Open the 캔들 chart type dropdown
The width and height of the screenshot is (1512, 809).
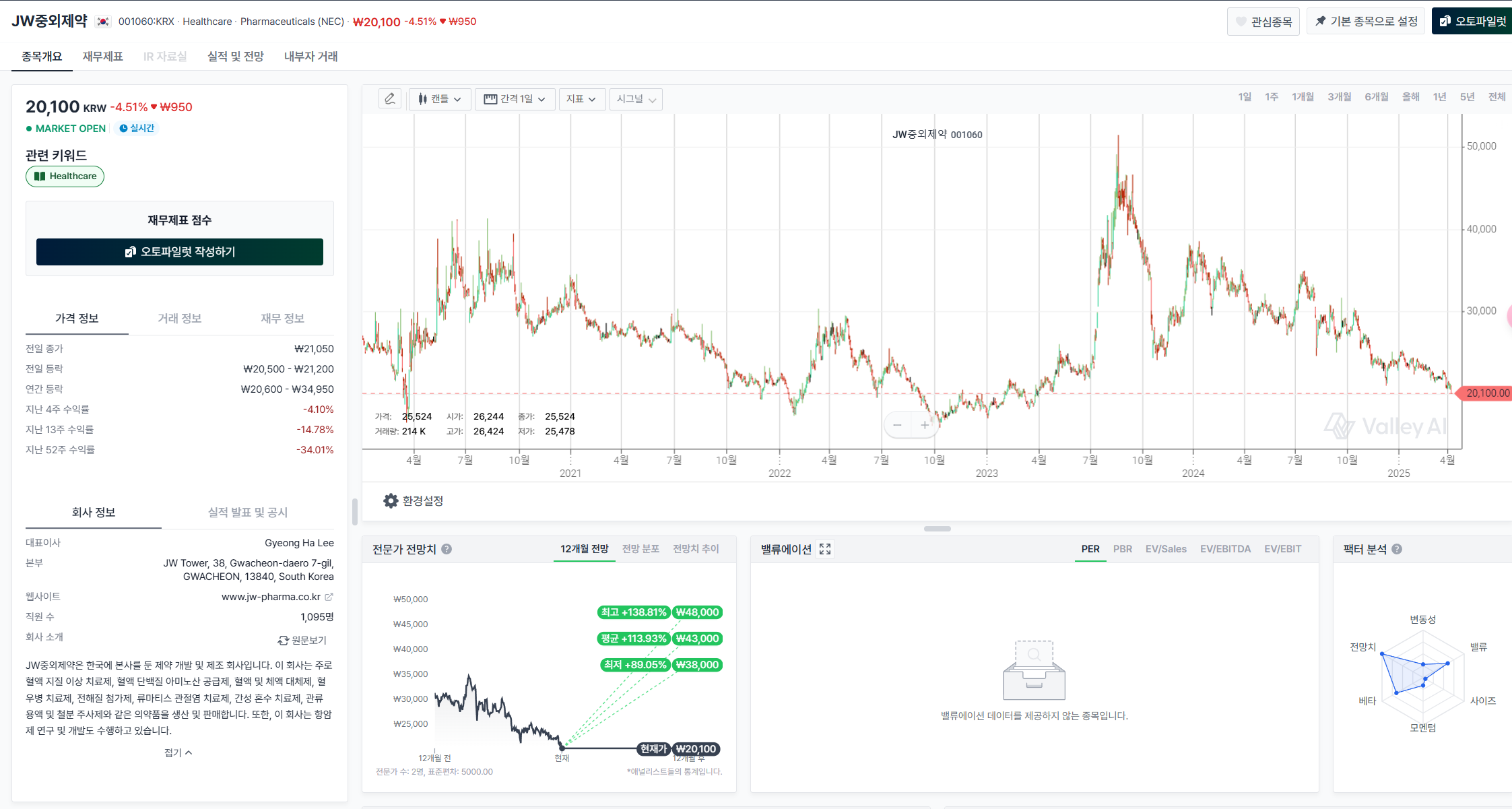pyautogui.click(x=440, y=99)
